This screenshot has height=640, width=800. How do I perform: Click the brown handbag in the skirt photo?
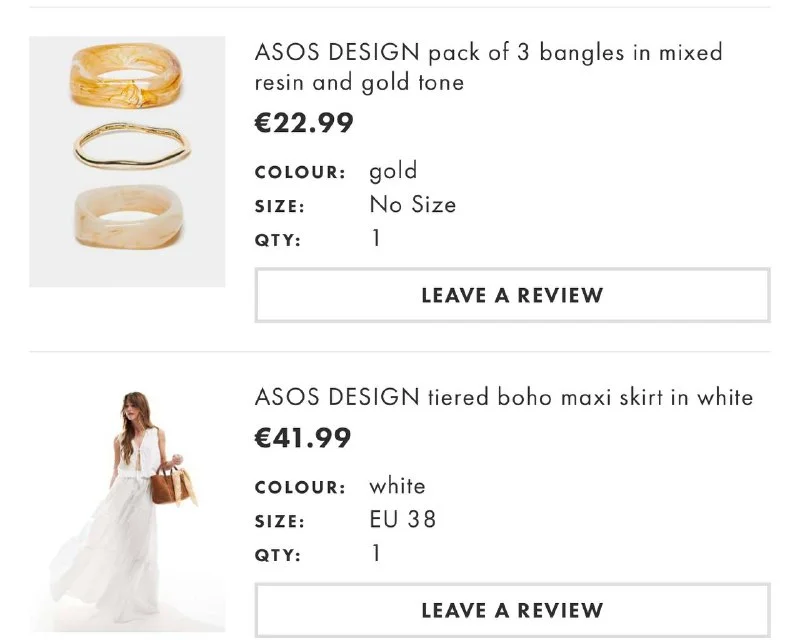(168, 484)
